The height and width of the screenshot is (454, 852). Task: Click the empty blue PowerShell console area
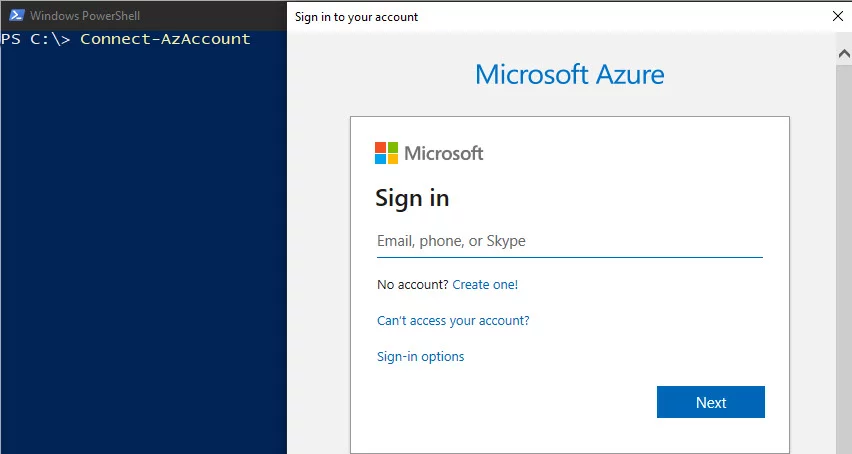[143, 250]
